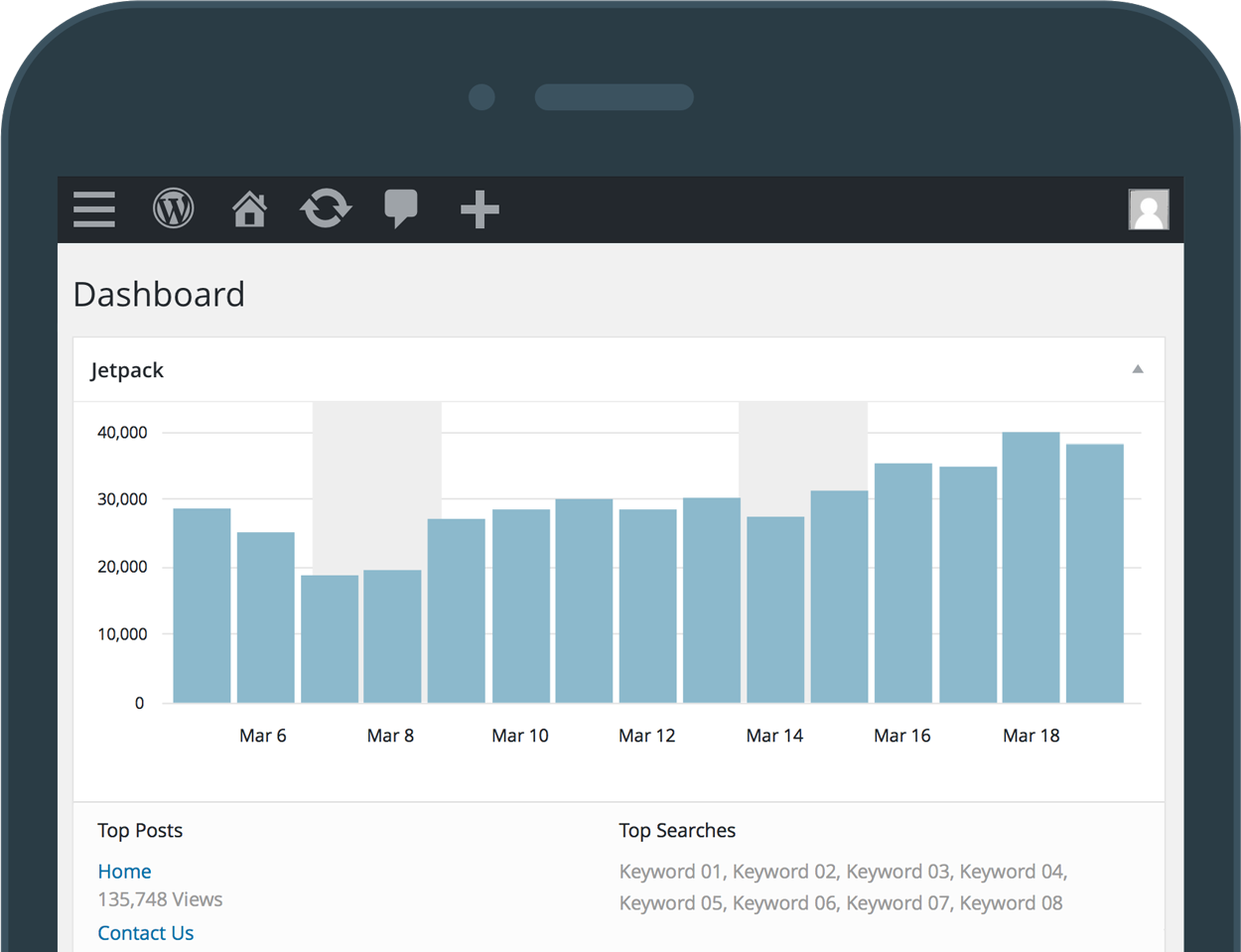Open the user profile avatar
Image resolution: width=1241 pixels, height=952 pixels.
pos(1148,209)
